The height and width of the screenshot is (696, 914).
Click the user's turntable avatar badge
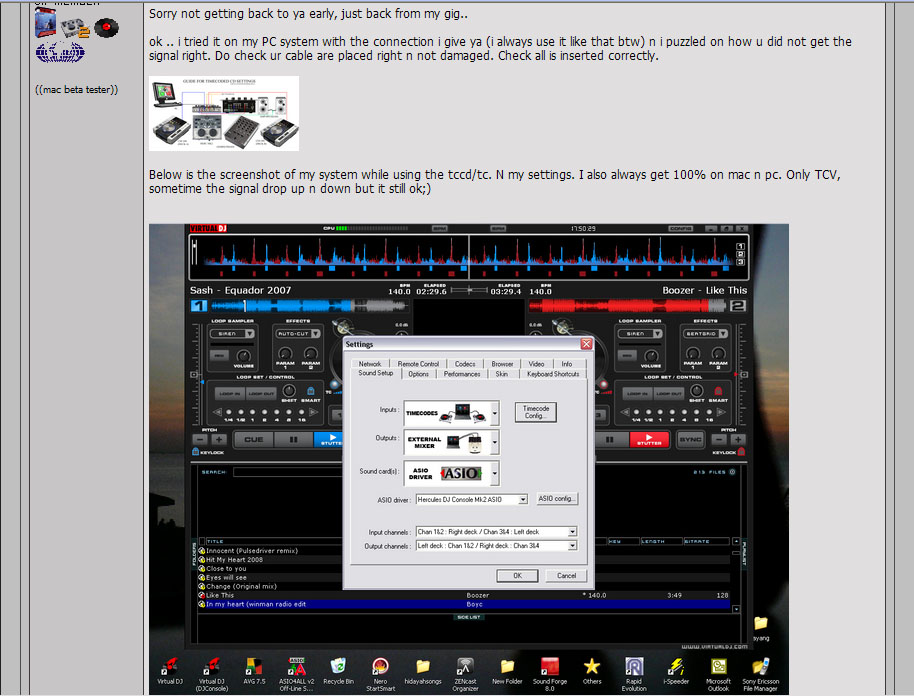tap(106, 27)
